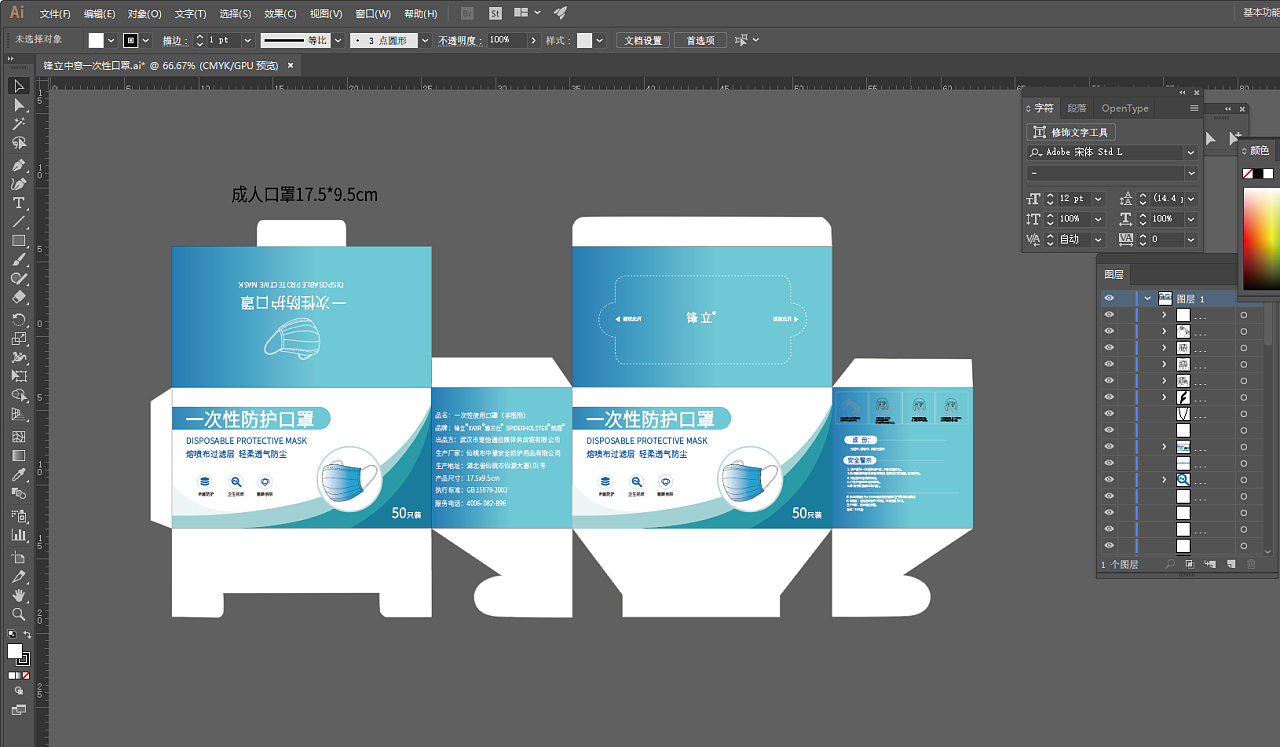
Task: Toggle visibility of the third sublayer row
Action: (x=1109, y=348)
